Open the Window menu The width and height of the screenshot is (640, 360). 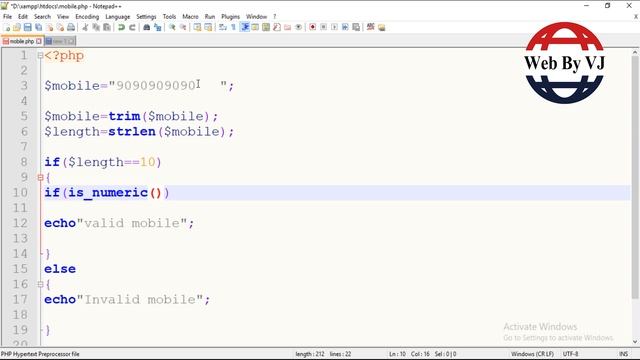click(256, 17)
